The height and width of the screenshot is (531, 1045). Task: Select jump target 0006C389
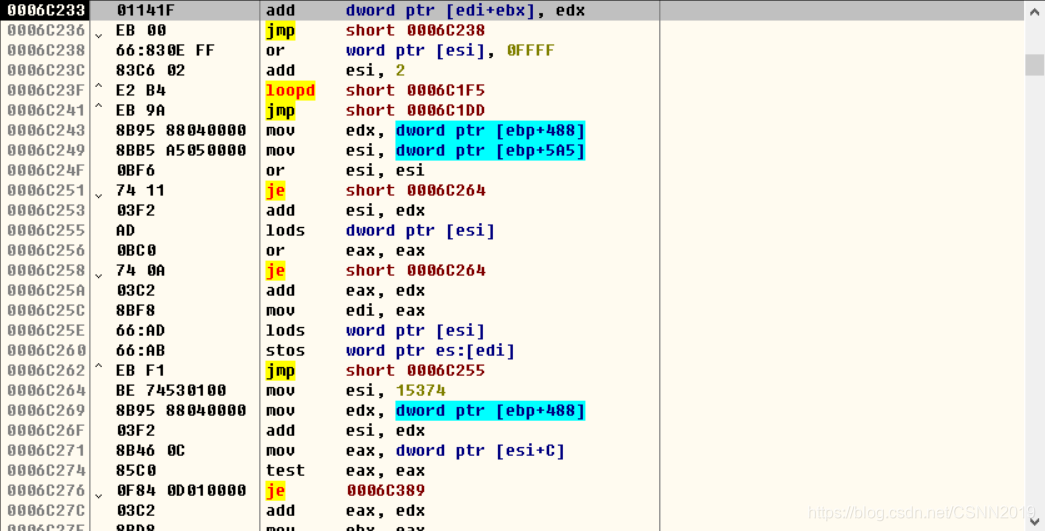point(386,490)
